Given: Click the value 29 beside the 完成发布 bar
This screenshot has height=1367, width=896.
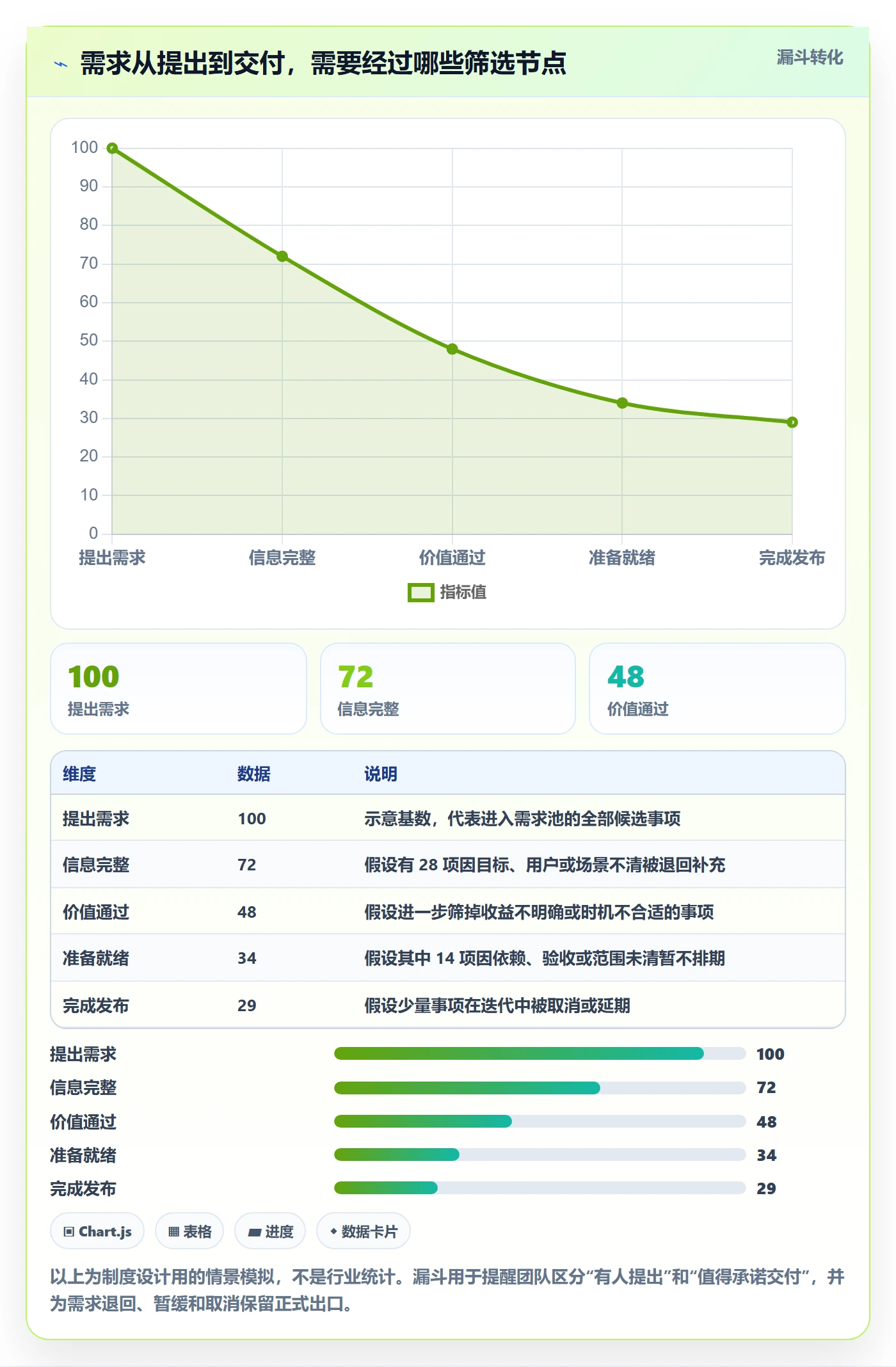Looking at the screenshot, I should tap(766, 1188).
